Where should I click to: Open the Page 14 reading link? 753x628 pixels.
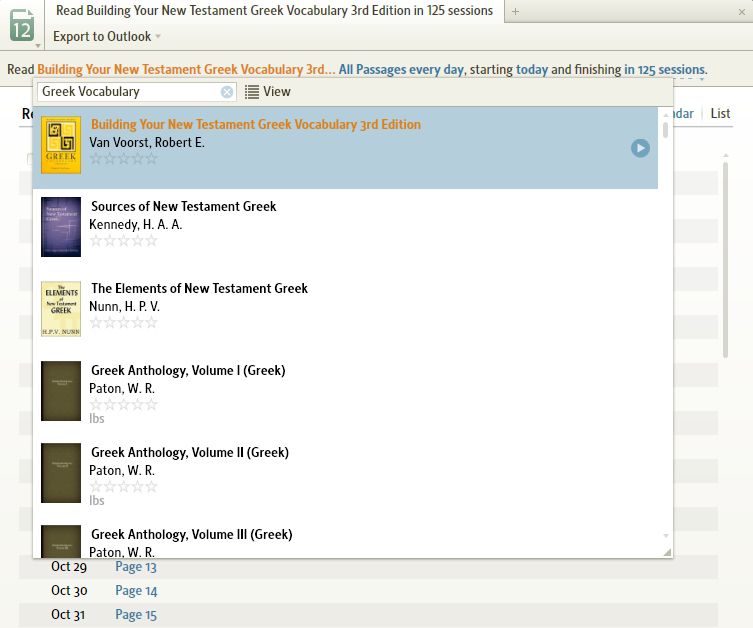coord(136,591)
